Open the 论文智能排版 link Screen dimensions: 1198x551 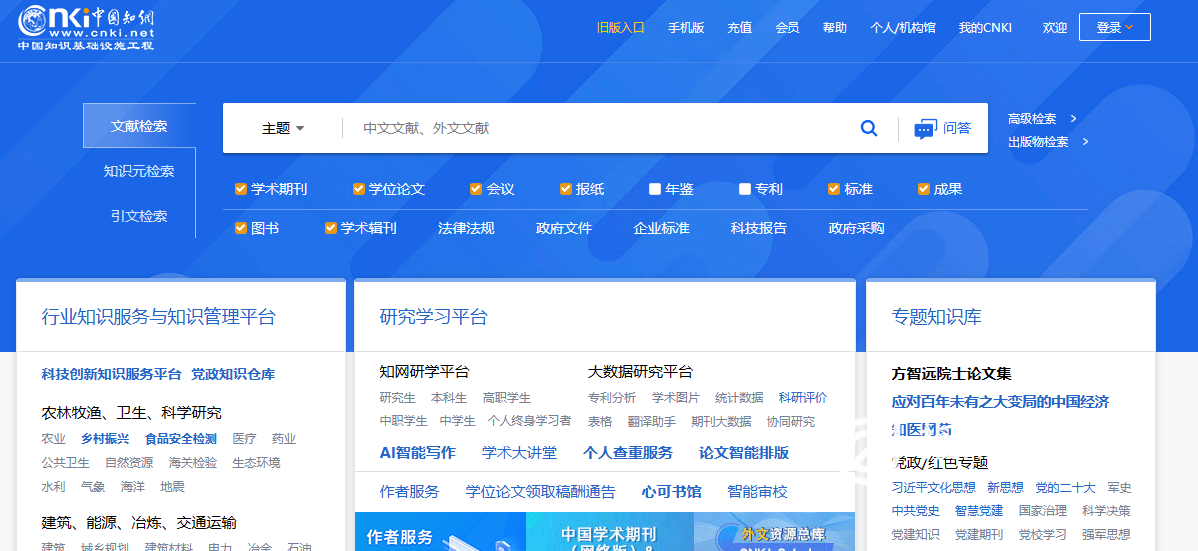(744, 452)
